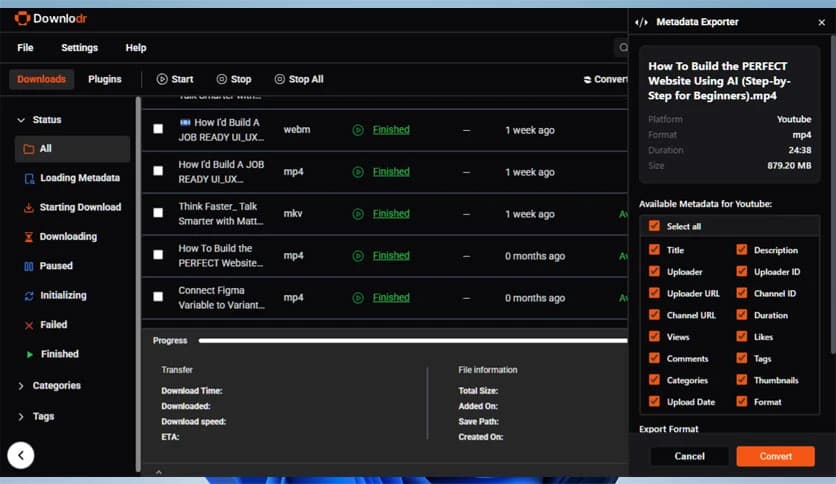The image size is (836, 484).
Task: Click the mkv format cell
Action: point(293,214)
